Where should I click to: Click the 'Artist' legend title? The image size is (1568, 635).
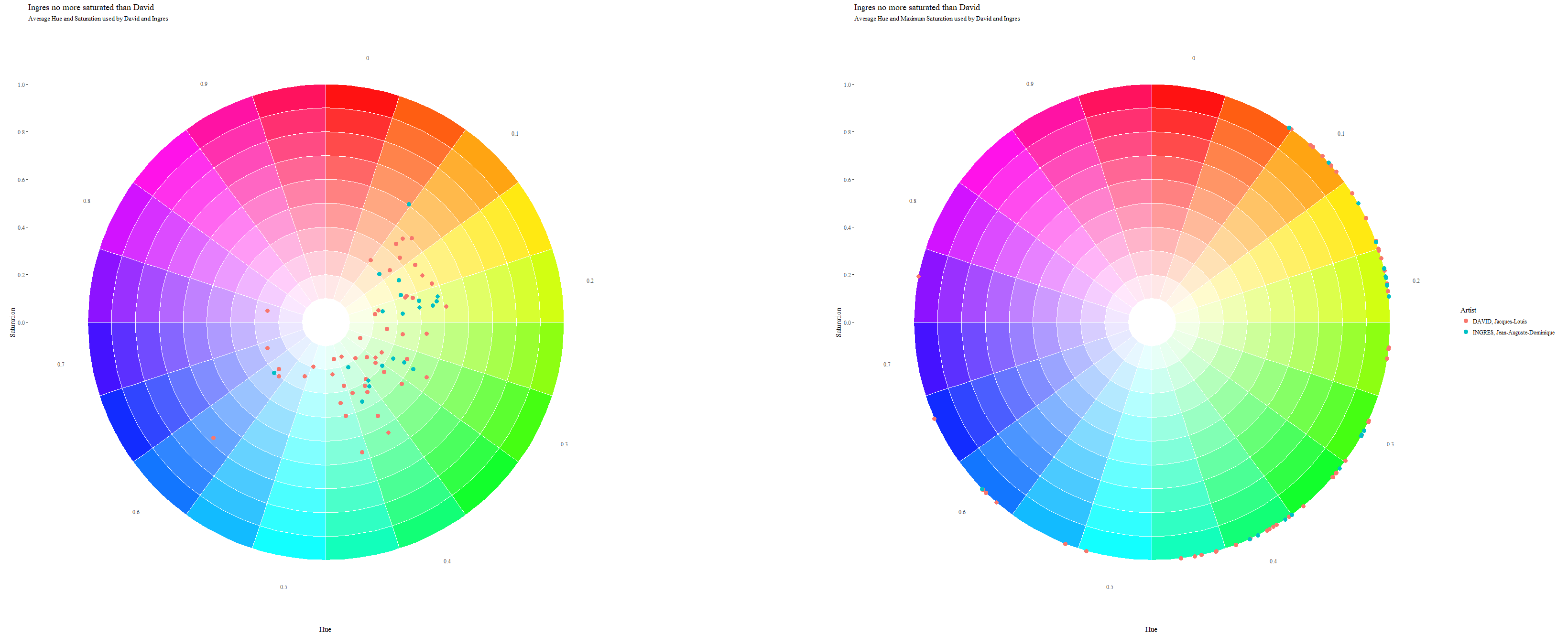point(1468,310)
